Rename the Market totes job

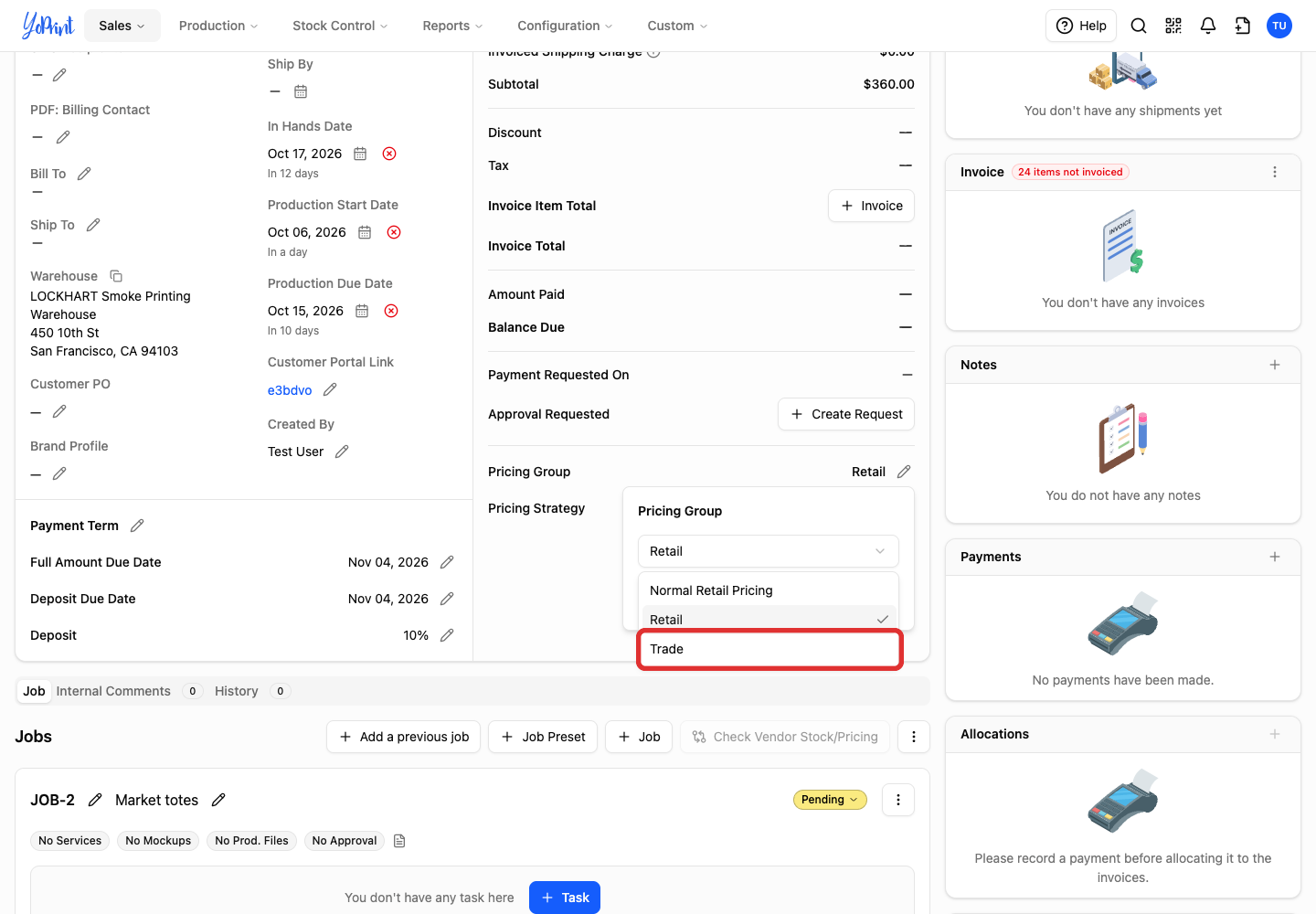(x=218, y=800)
